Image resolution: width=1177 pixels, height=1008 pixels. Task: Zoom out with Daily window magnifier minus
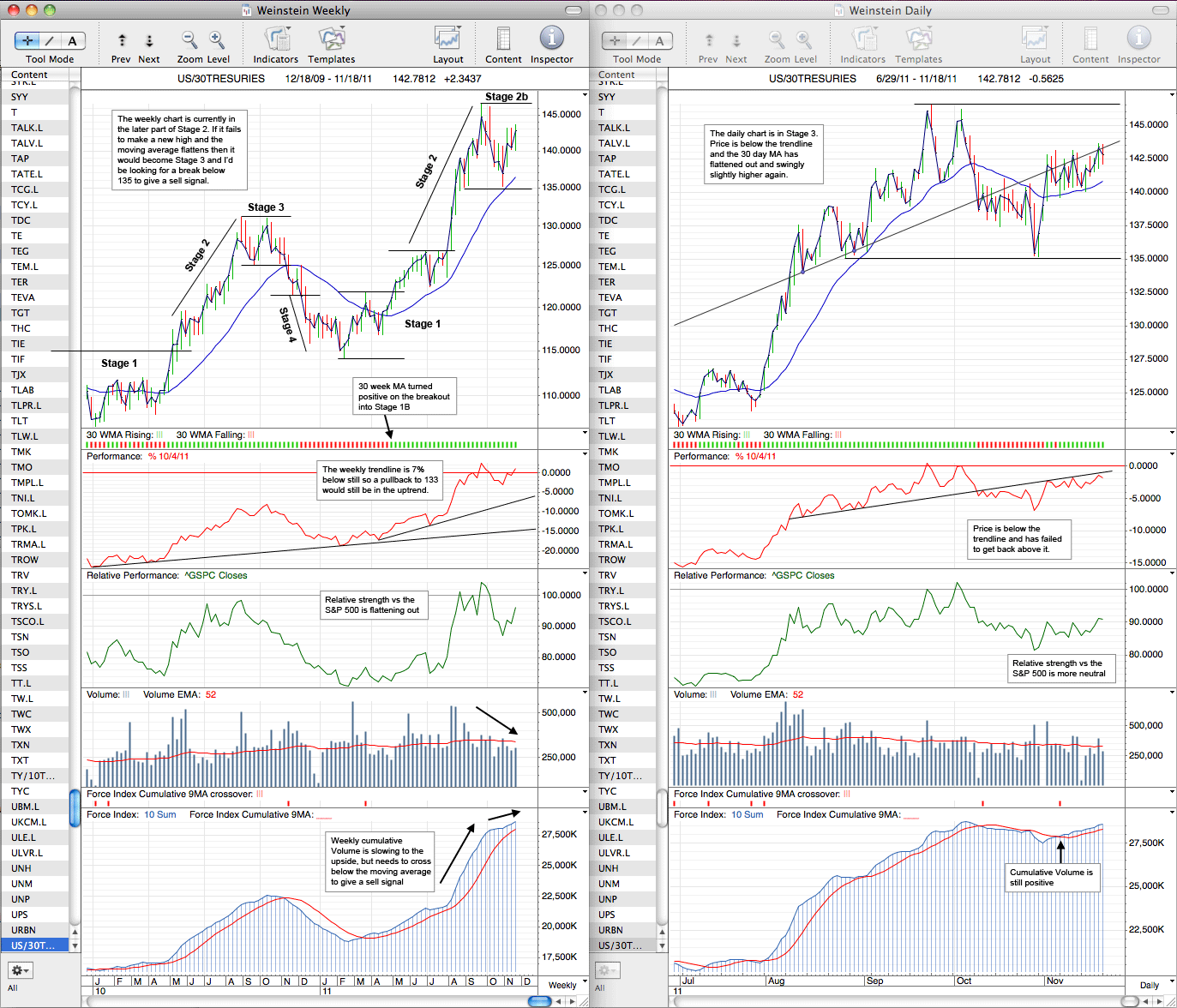[x=777, y=39]
